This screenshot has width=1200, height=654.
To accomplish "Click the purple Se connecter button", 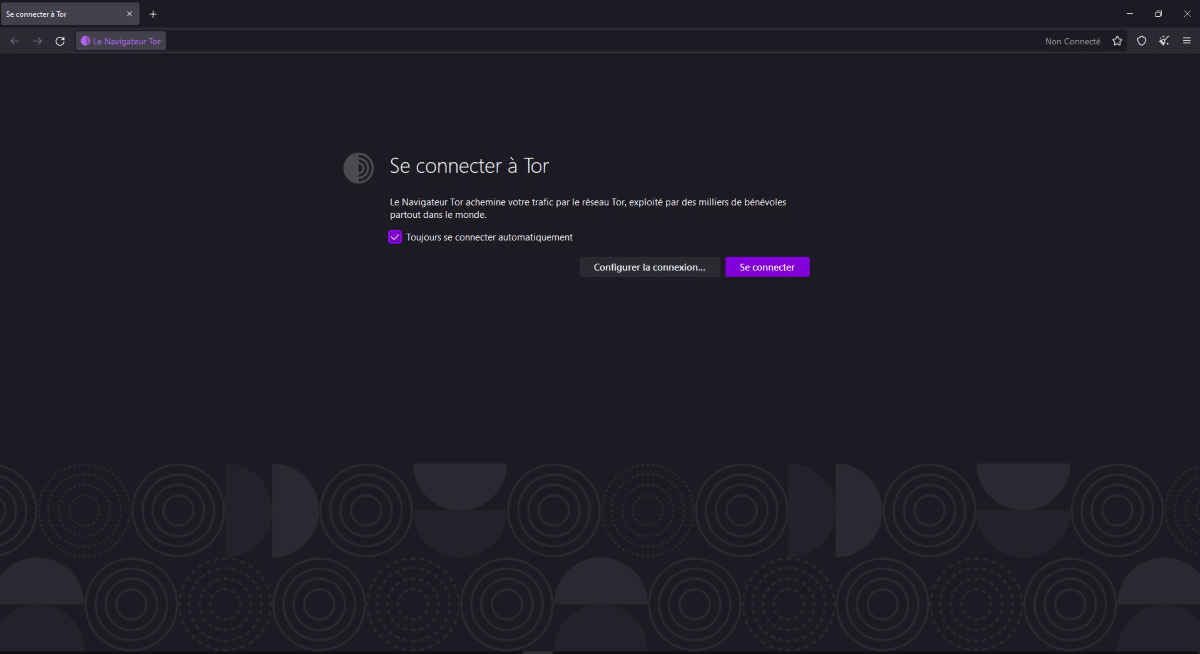I will pyautogui.click(x=767, y=267).
